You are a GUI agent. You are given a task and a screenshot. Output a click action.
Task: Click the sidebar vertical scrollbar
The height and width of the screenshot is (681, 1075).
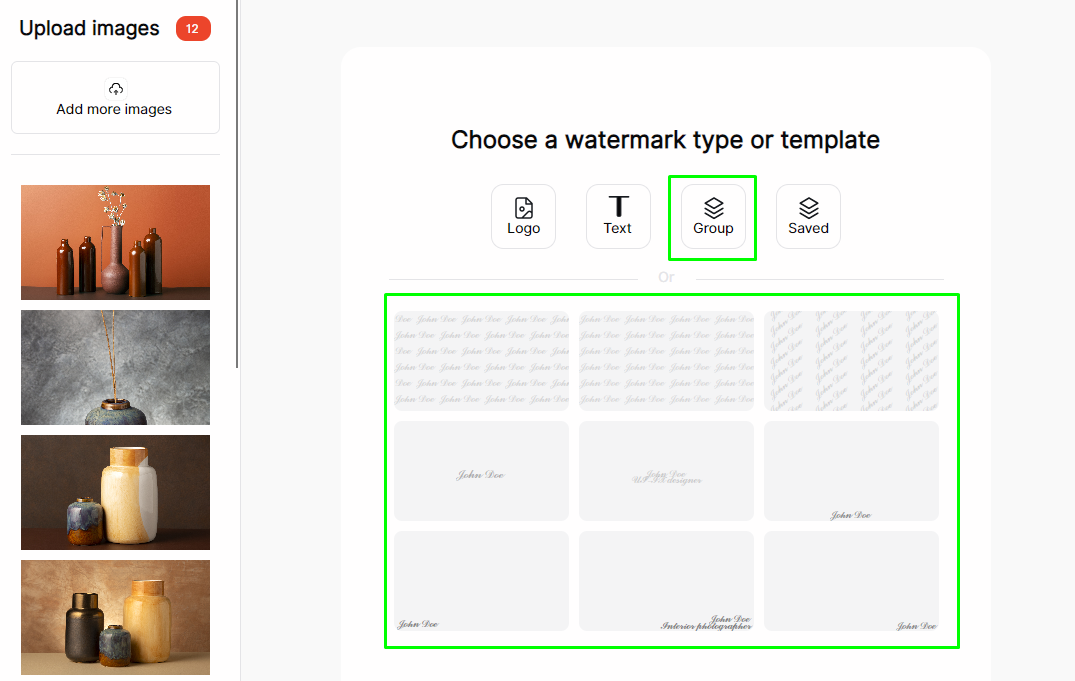(237, 184)
